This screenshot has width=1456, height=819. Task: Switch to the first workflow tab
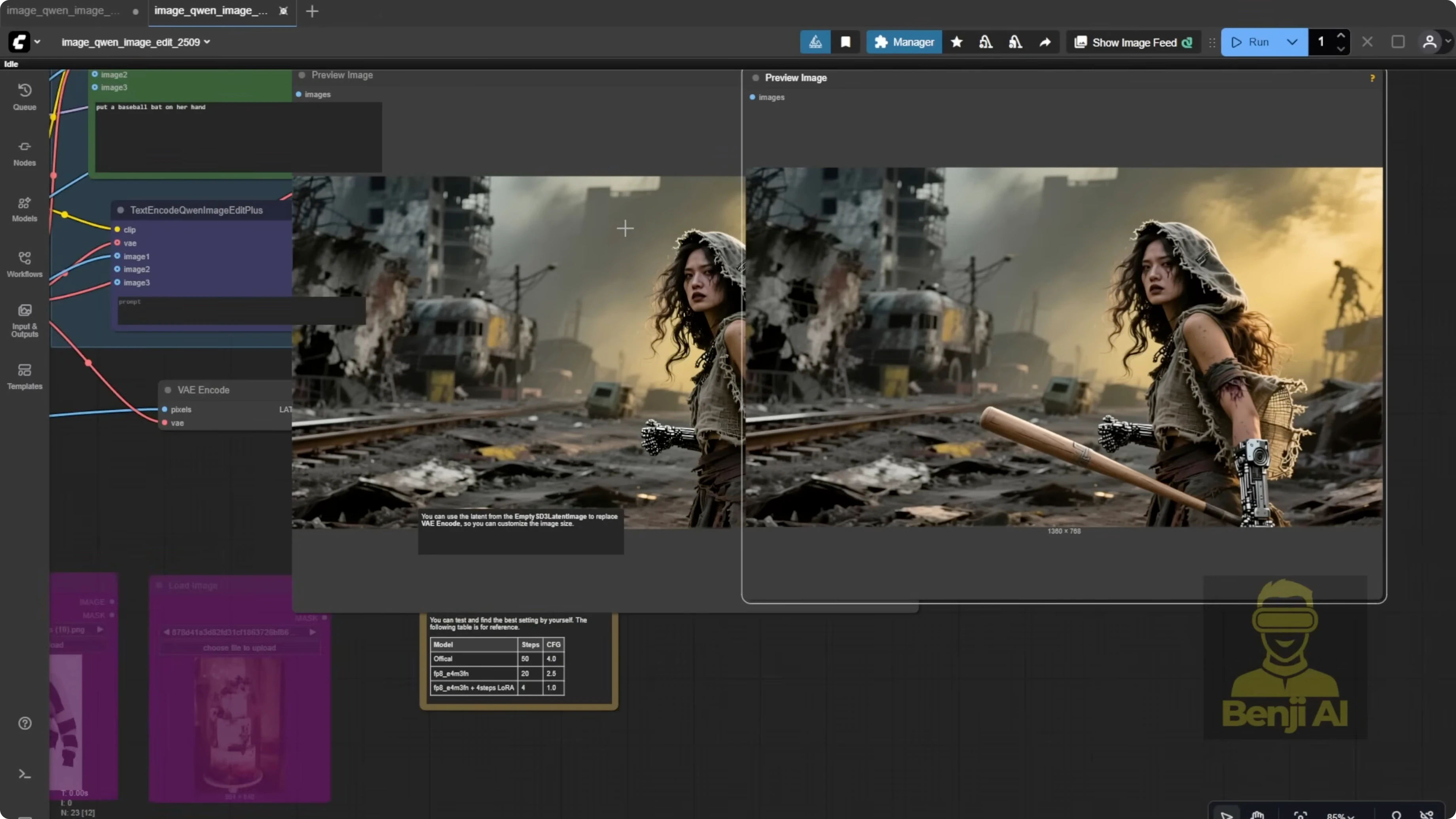point(63,11)
